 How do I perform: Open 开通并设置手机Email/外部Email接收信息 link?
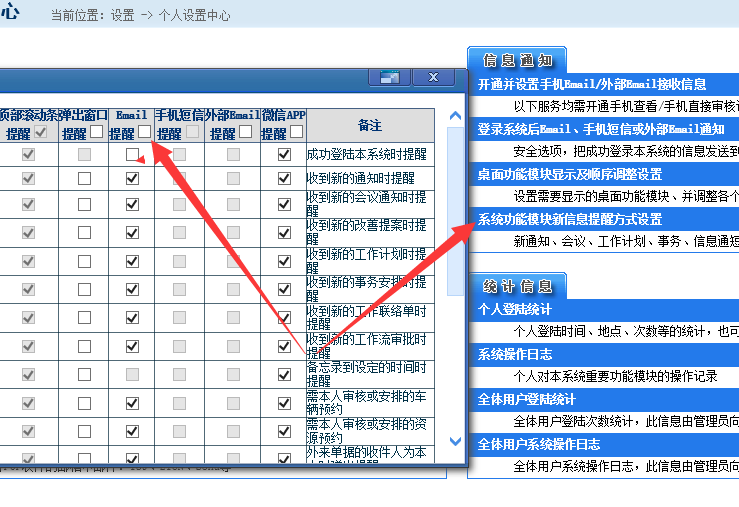coord(592,85)
